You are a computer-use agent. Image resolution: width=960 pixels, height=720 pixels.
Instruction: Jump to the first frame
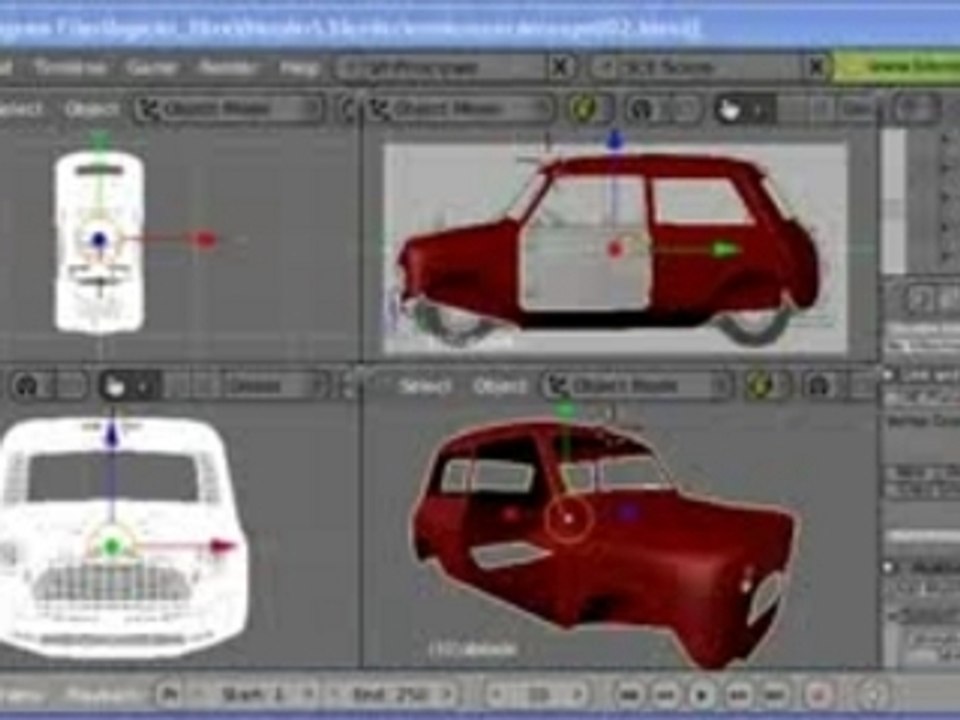[629, 695]
